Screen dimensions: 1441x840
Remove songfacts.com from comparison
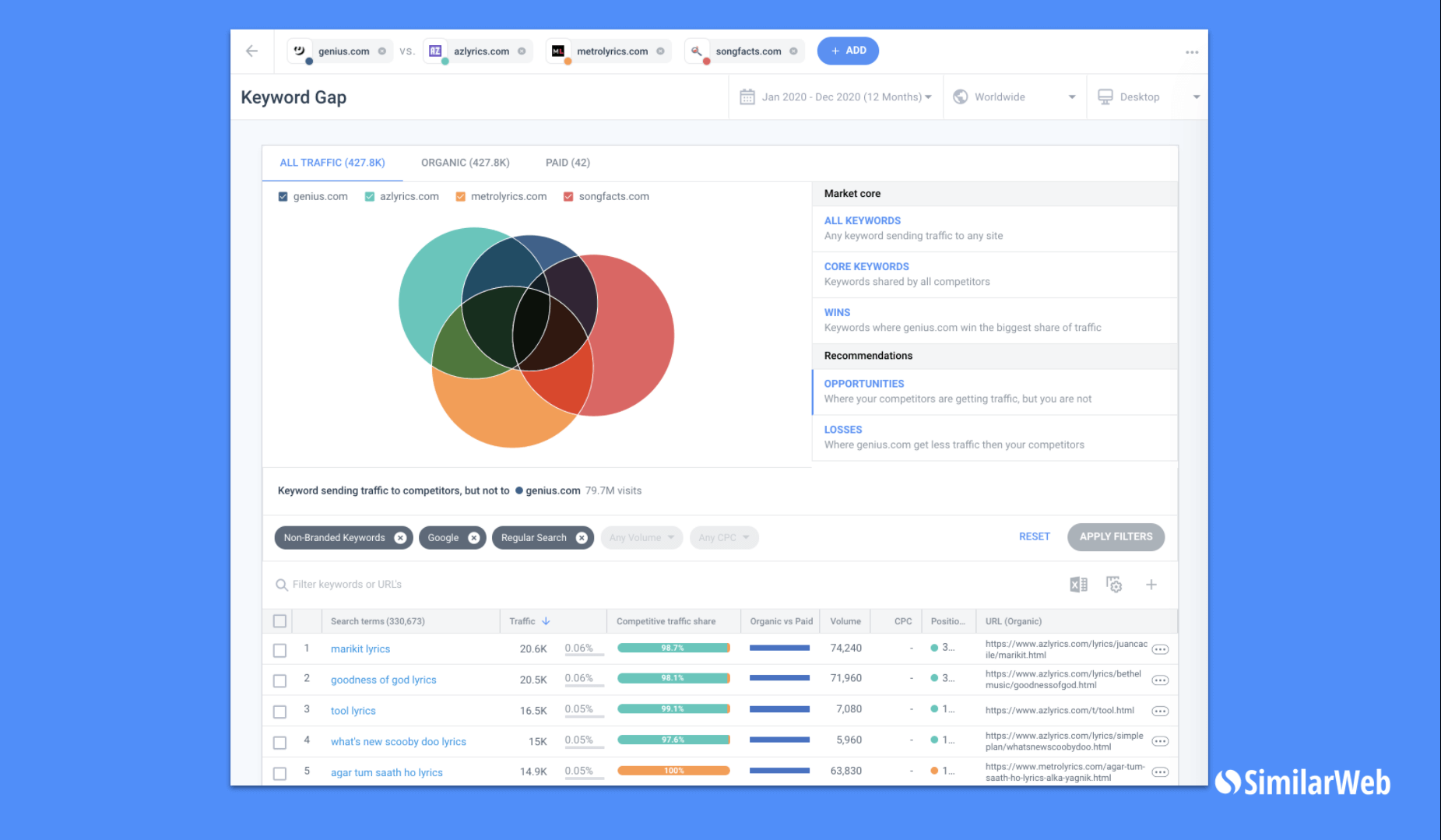coord(793,51)
